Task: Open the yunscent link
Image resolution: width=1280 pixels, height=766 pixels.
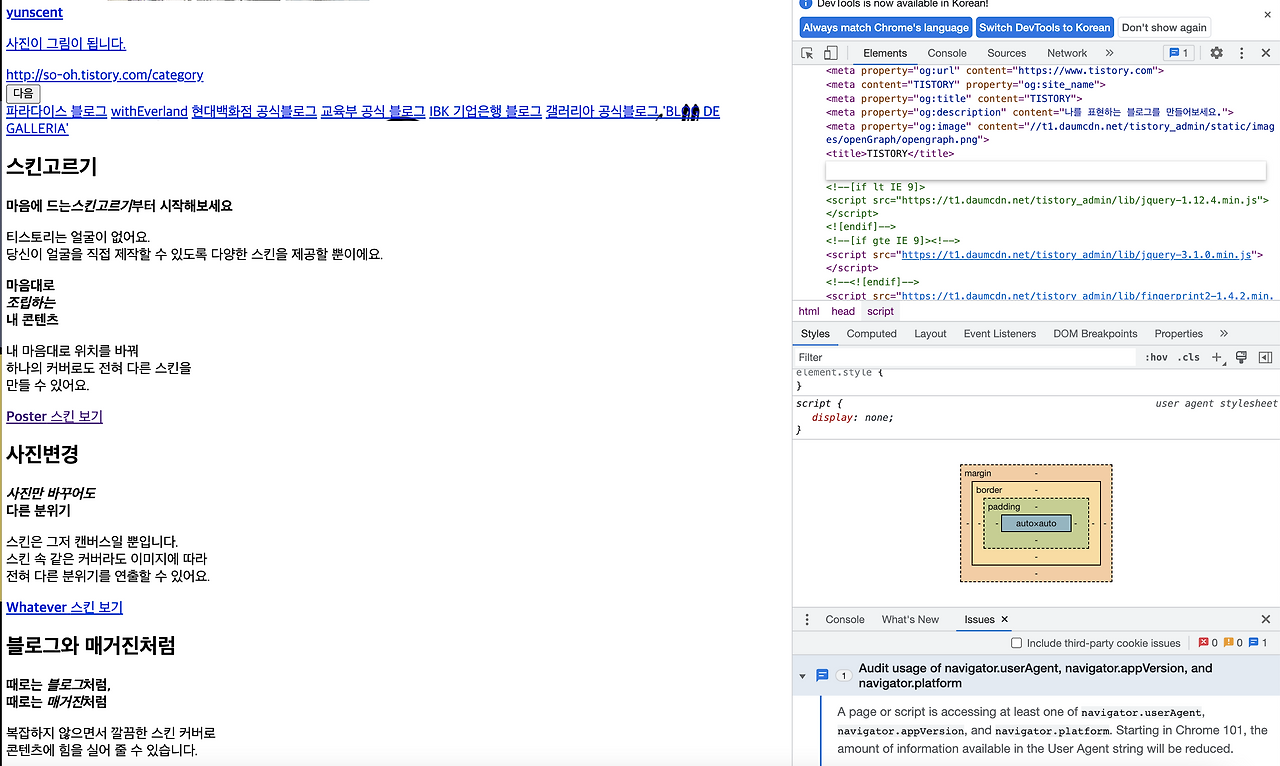Action: [34, 13]
